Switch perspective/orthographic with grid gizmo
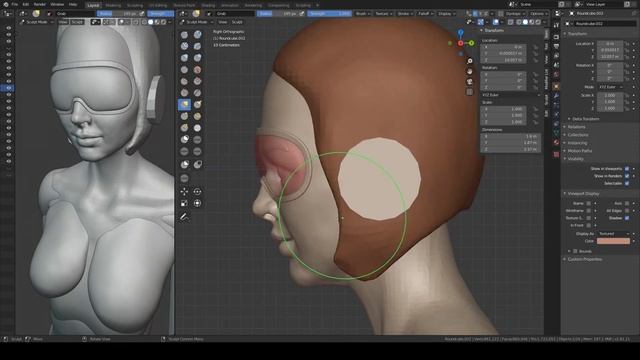Screen dimensions: 640x360 tap(470, 92)
